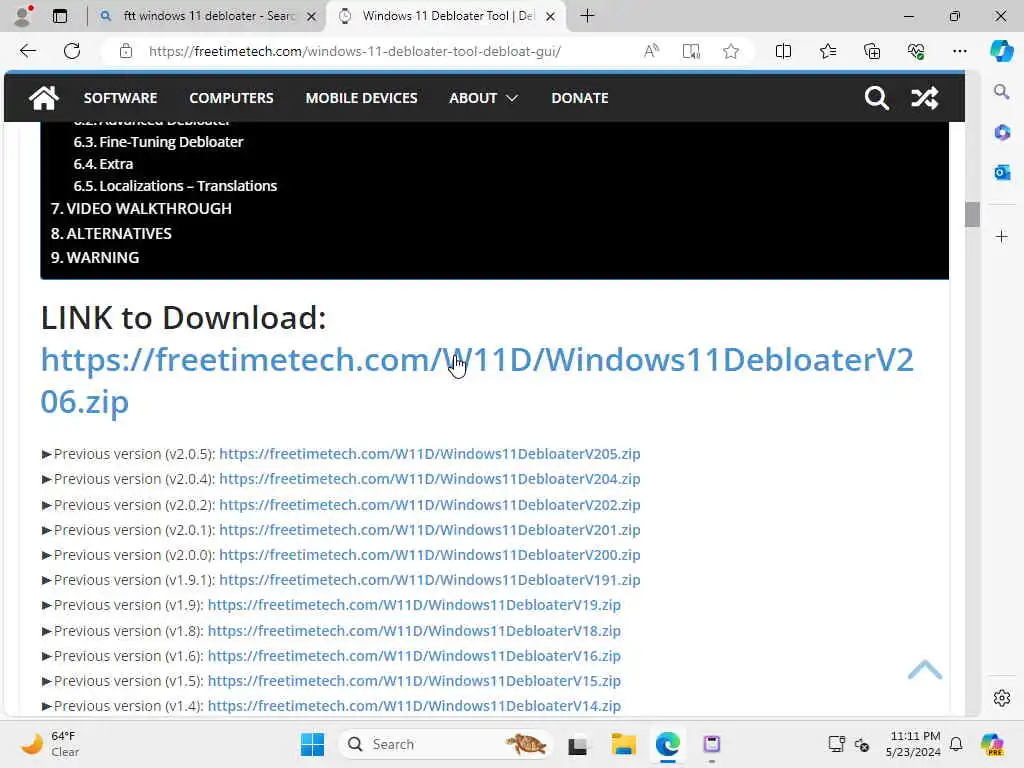Open the Collections icon
Viewport: 1024px width, 768px height.
pos(872,51)
